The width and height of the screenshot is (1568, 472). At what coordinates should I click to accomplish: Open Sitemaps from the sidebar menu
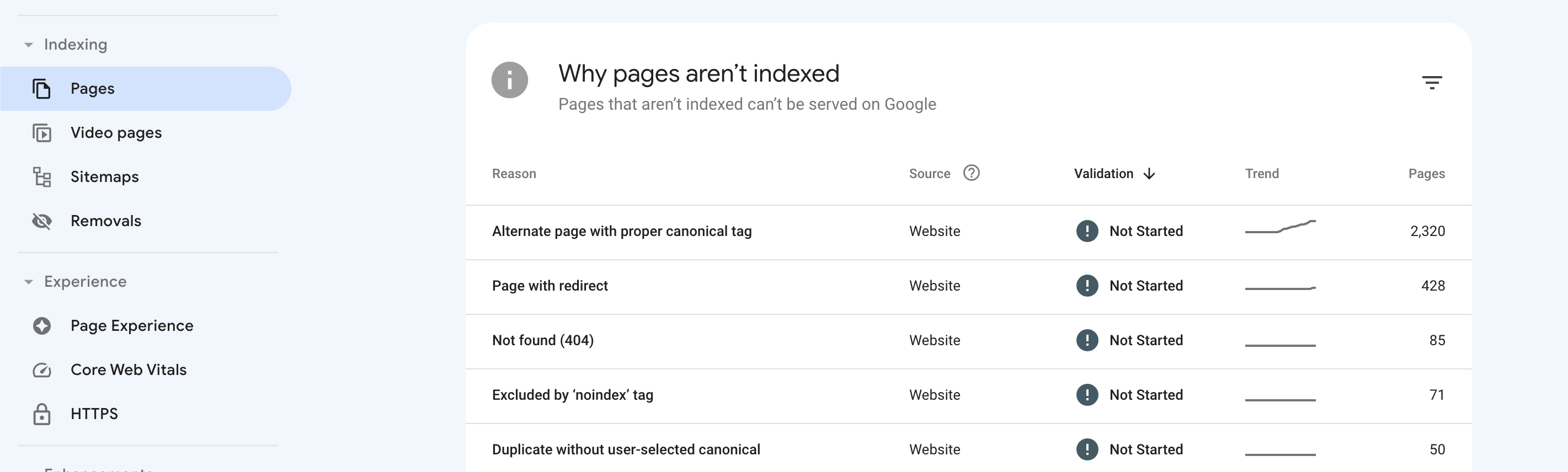(104, 177)
